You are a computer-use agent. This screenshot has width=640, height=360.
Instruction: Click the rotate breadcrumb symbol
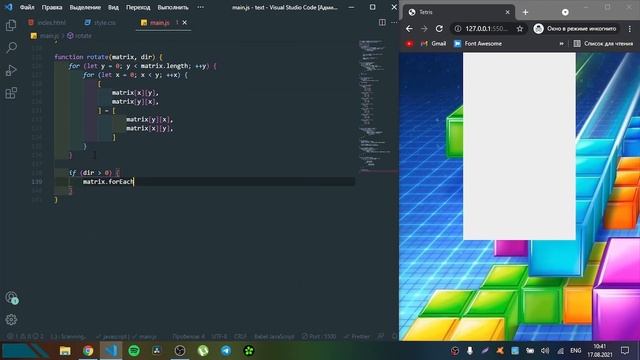click(x=79, y=36)
